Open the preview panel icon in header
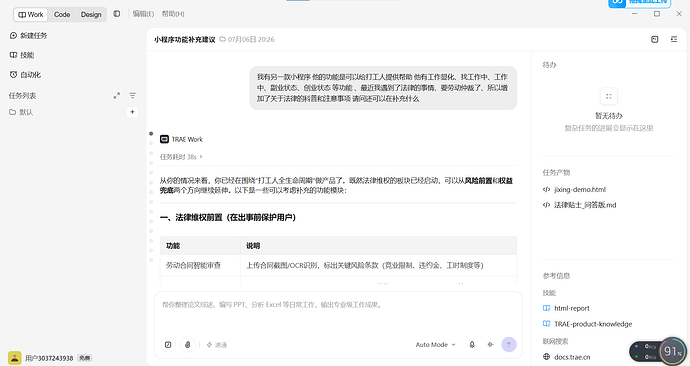 click(655, 39)
